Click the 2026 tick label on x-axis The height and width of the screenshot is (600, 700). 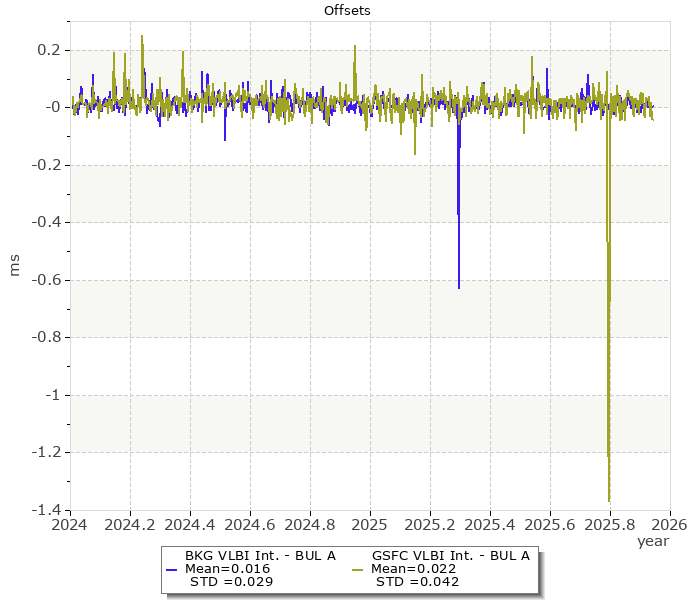pyautogui.click(x=670, y=523)
